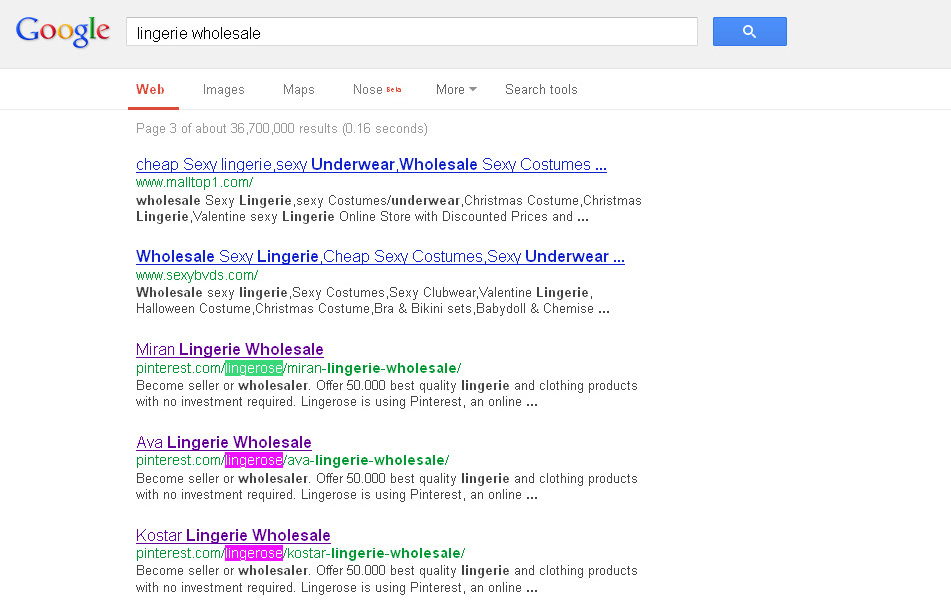951x604 pixels.
Task: Open the Ava Lingerie Wholesale result
Action: [224, 442]
